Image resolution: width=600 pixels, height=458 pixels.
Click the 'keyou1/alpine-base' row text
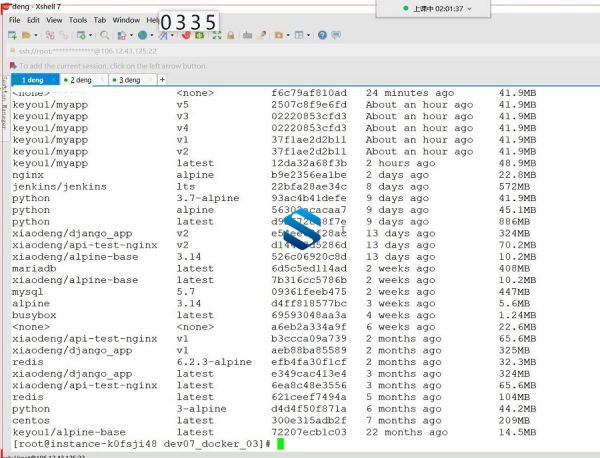click(69, 432)
